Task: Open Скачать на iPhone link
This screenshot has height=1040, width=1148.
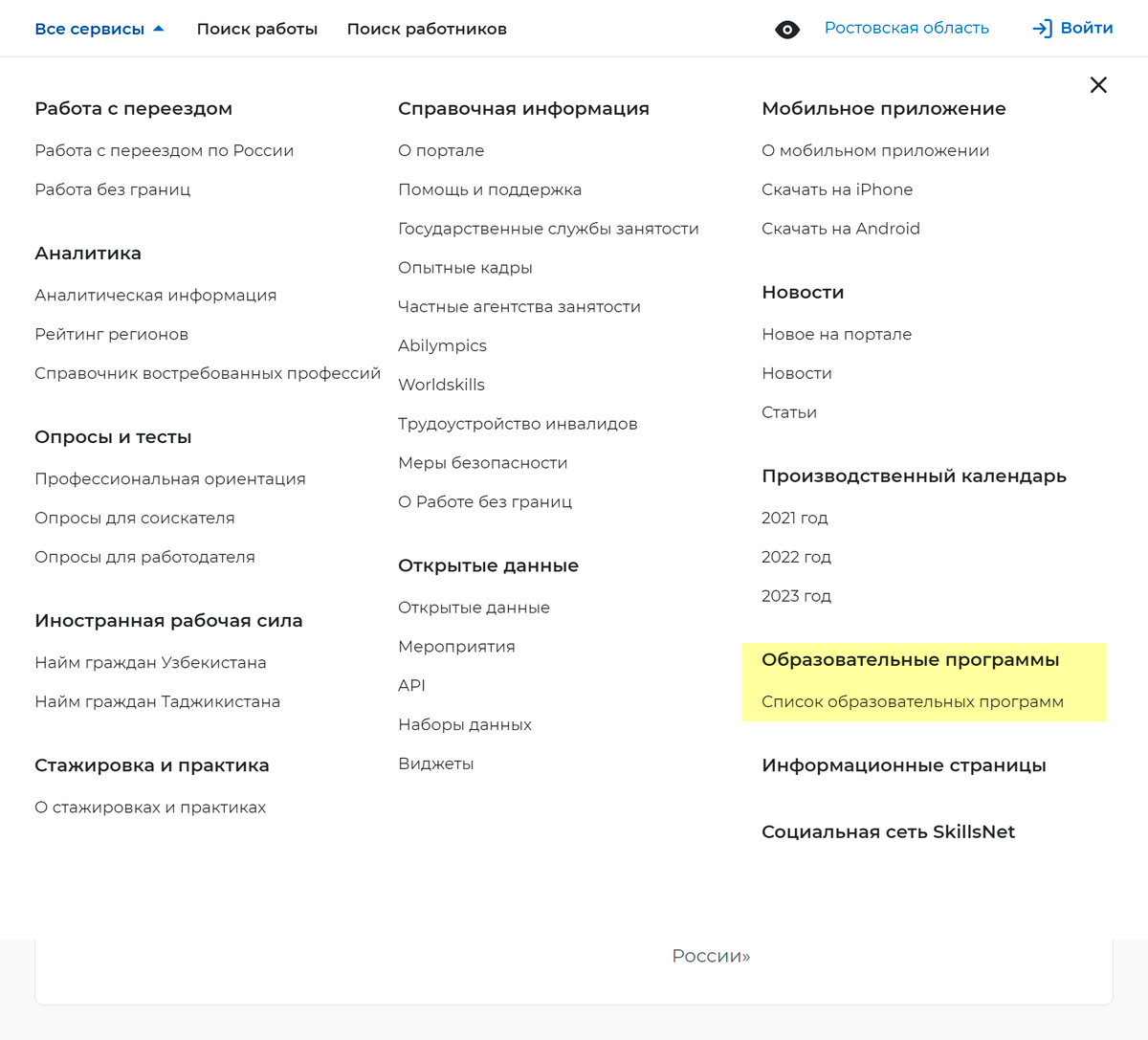Action: (837, 189)
